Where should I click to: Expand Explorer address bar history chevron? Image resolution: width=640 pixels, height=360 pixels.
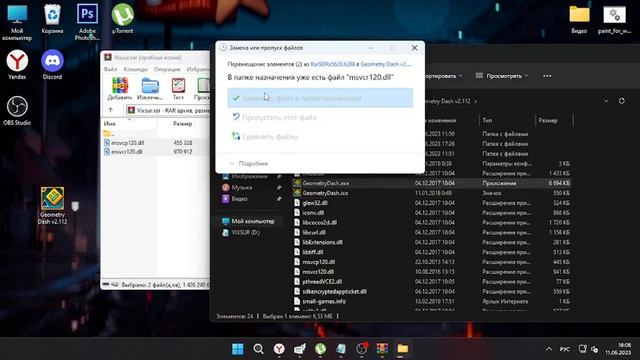point(606,101)
